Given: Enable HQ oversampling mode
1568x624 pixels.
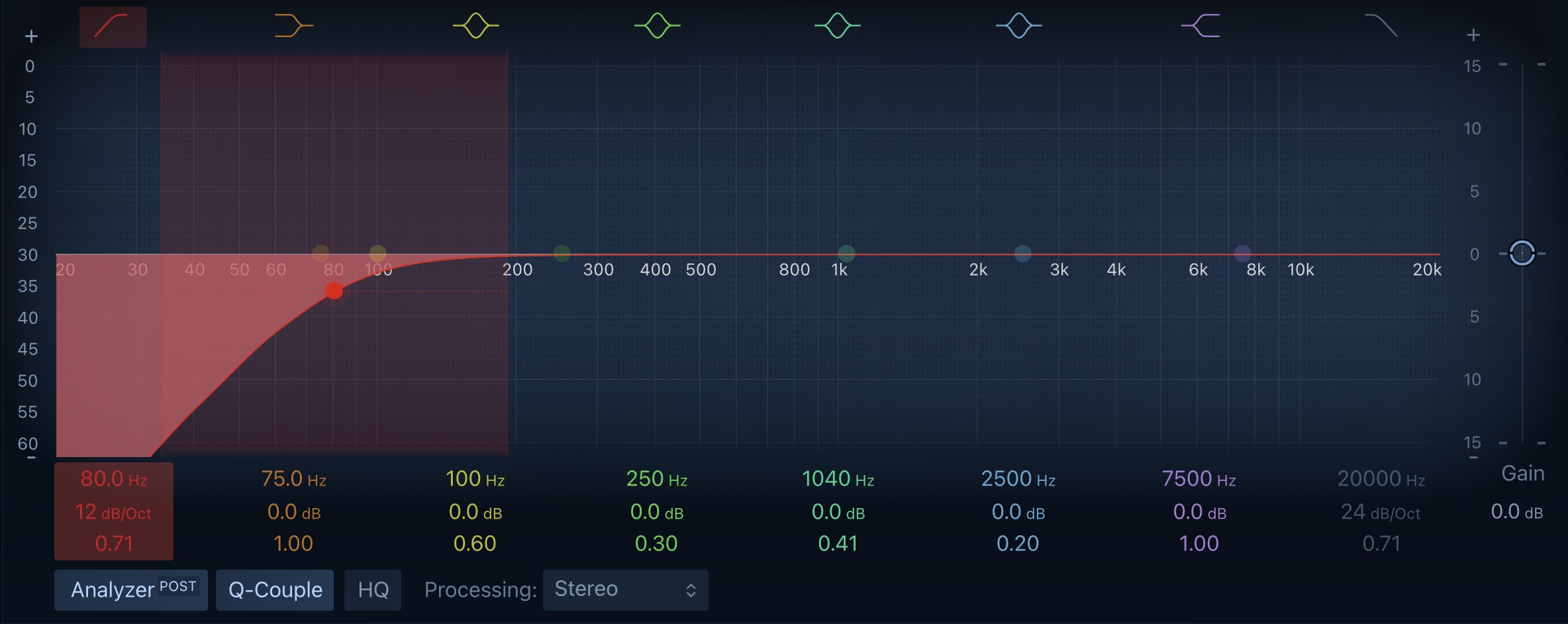Looking at the screenshot, I should tap(373, 590).
